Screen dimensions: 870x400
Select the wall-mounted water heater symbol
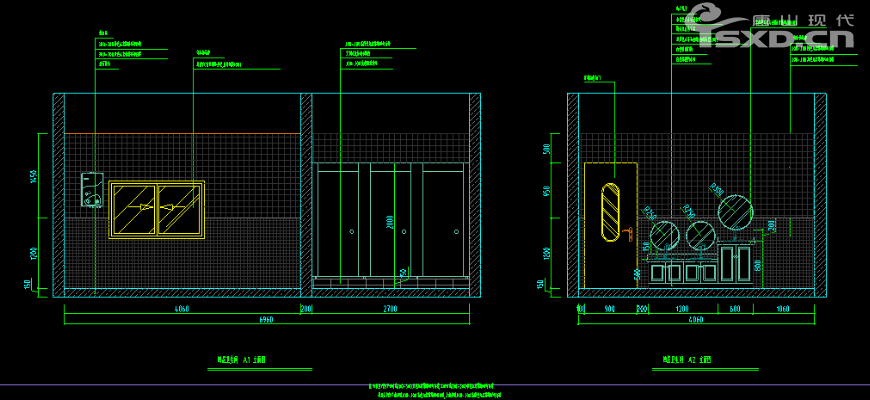pyautogui.click(x=92, y=190)
